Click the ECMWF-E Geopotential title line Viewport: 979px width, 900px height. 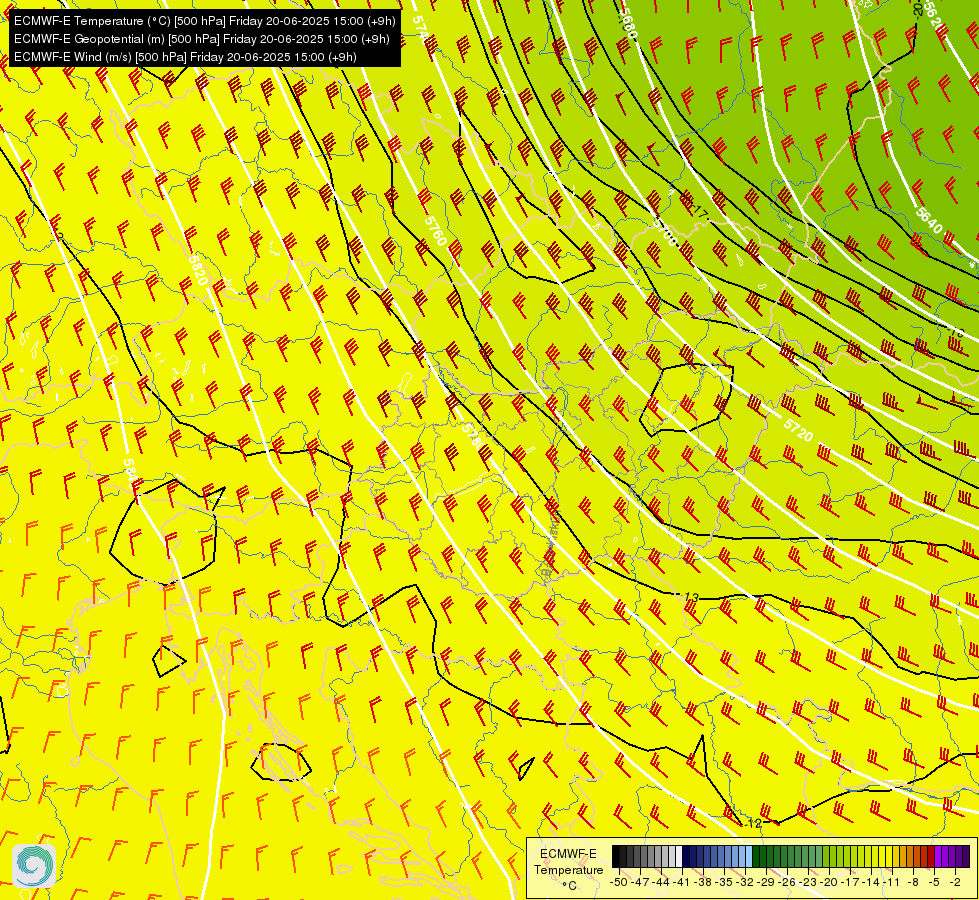pos(202,39)
